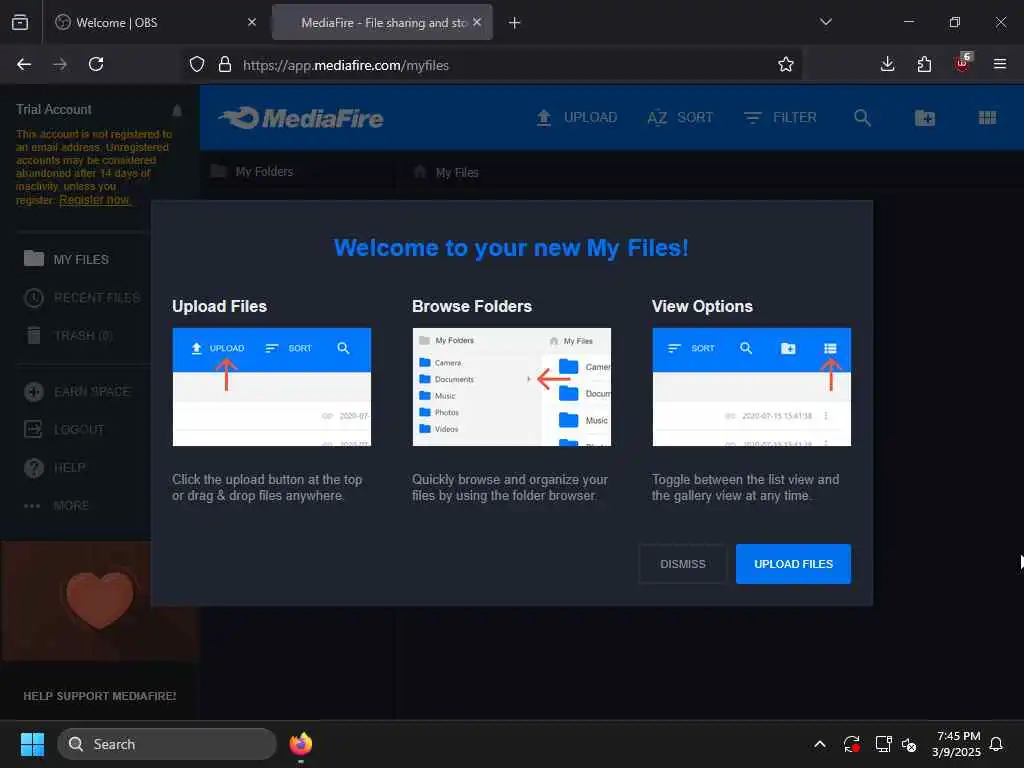This screenshot has height=768, width=1024.
Task: Open the FILTER options
Action: tap(780, 118)
